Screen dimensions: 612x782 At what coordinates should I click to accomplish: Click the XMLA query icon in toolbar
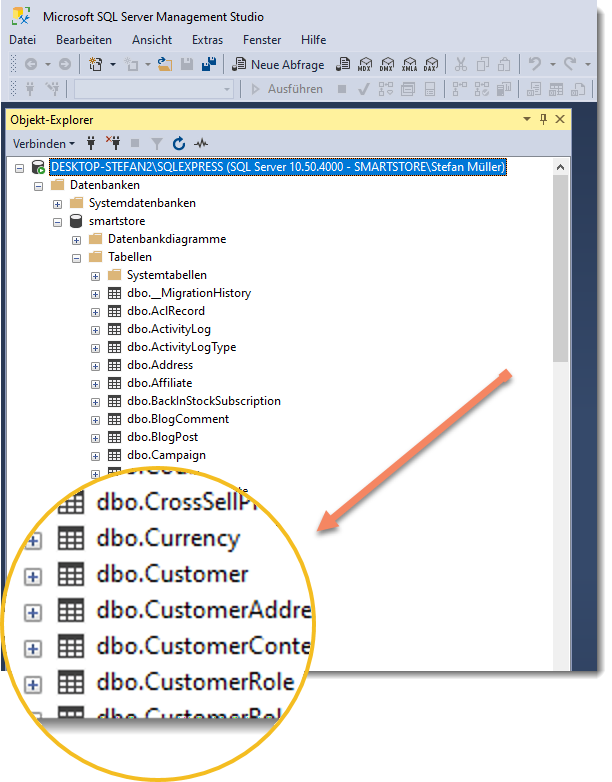[409, 64]
